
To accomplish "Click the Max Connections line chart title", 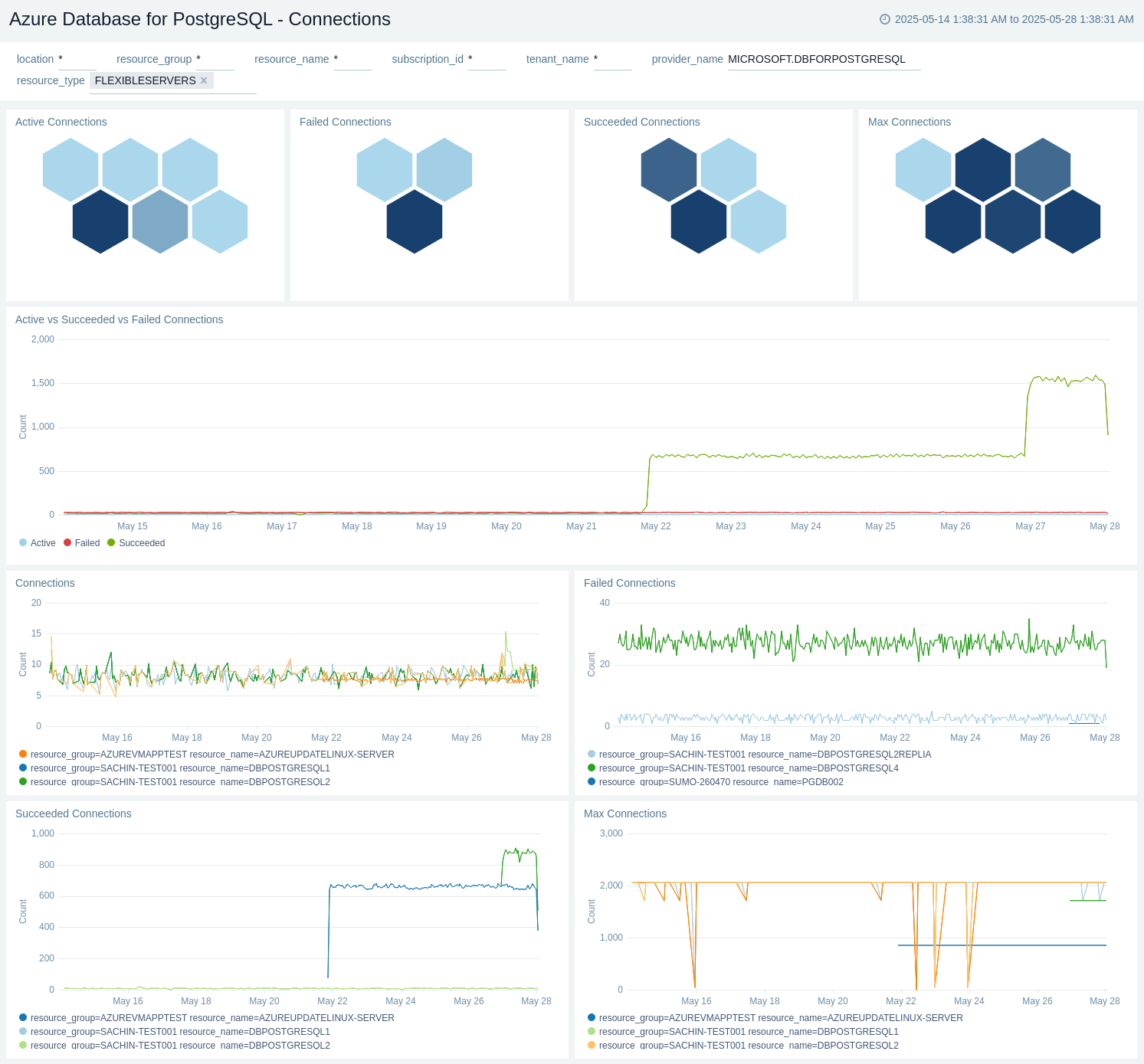I will click(625, 814).
